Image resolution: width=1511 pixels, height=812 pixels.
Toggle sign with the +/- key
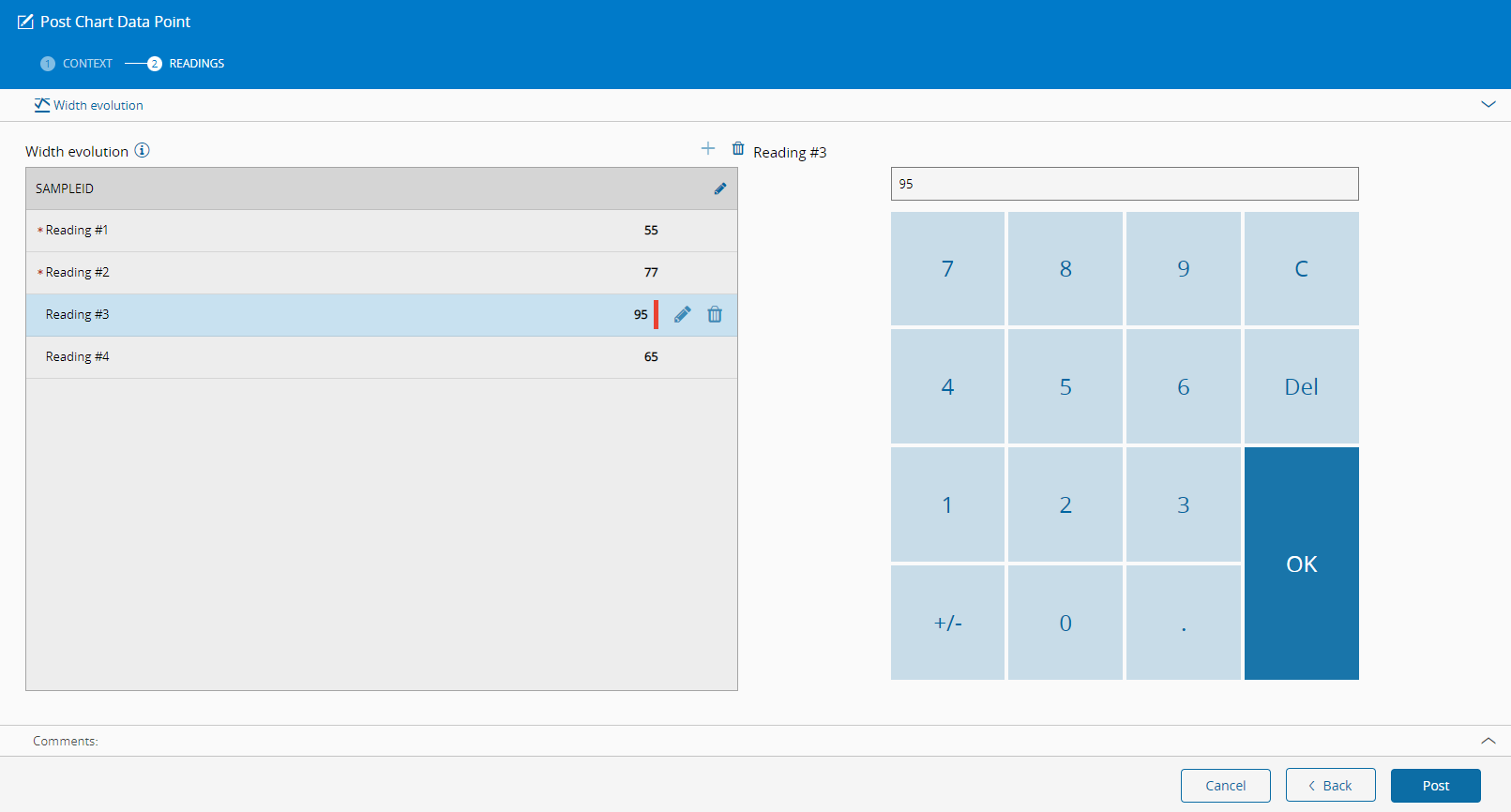947,623
